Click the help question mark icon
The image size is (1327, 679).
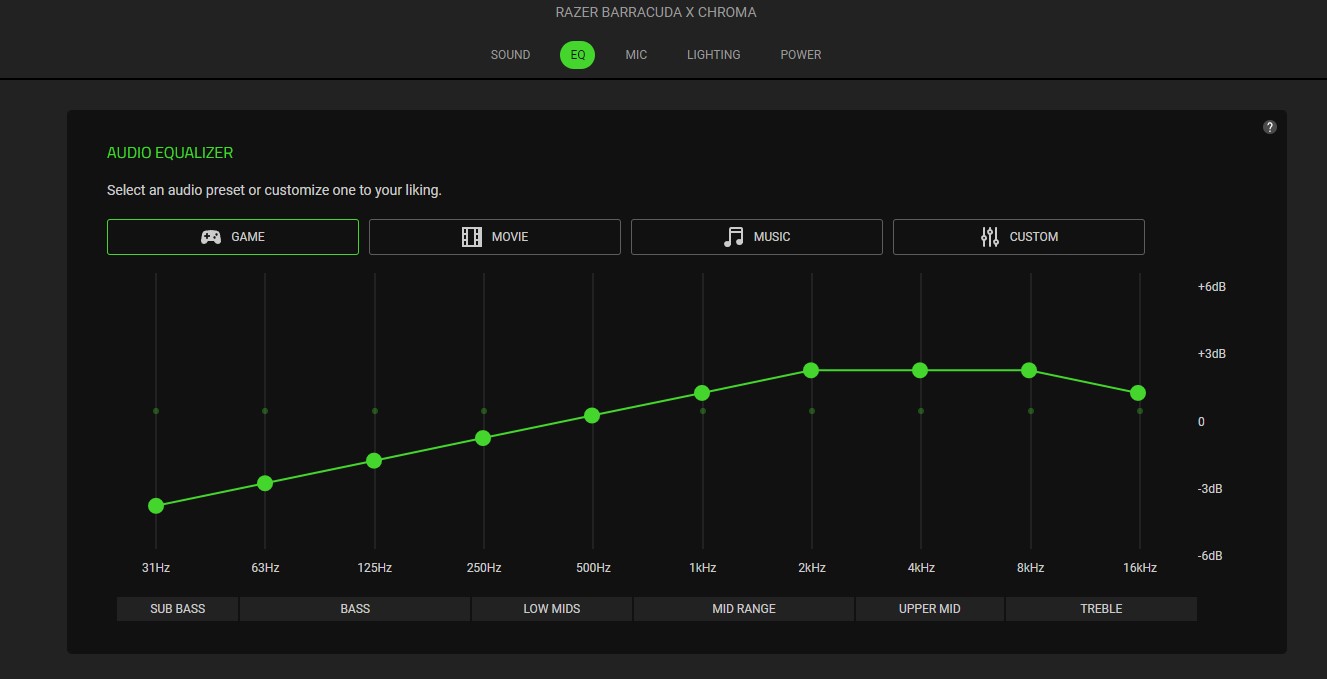point(1270,127)
